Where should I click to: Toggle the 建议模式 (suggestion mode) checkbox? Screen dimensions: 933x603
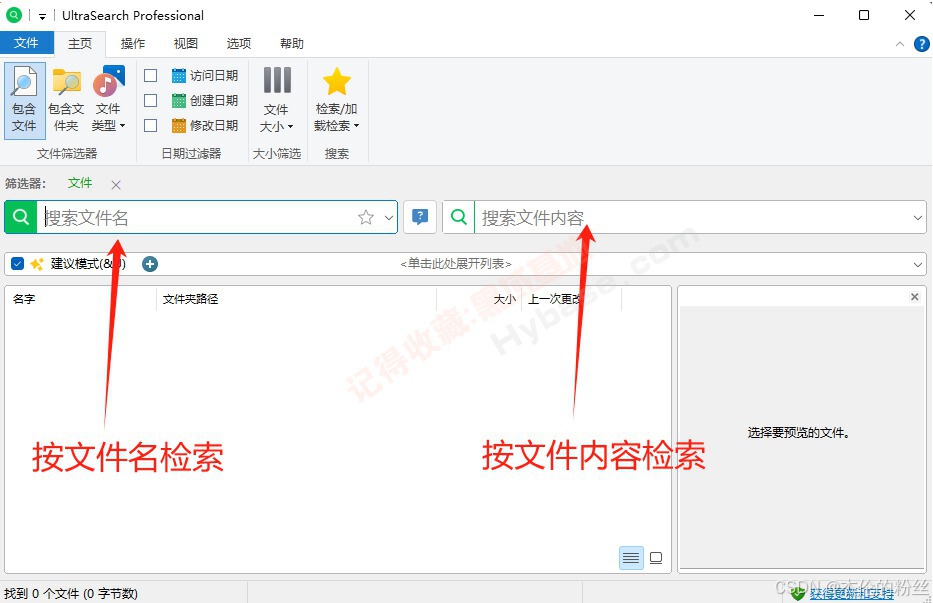pos(17,264)
